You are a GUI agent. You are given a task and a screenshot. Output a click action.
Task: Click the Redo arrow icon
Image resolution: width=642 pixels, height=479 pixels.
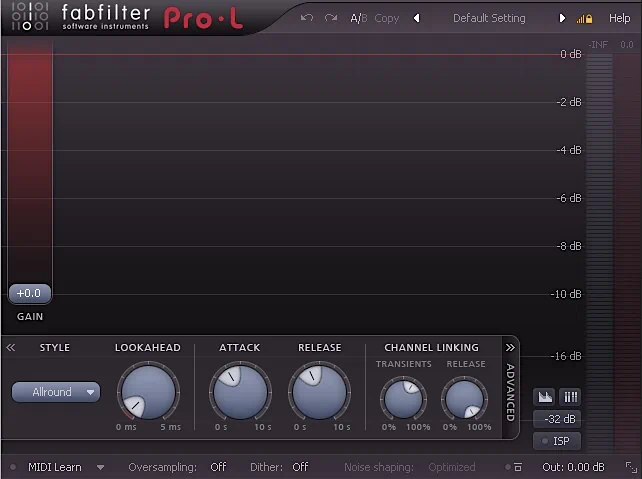pyautogui.click(x=331, y=18)
